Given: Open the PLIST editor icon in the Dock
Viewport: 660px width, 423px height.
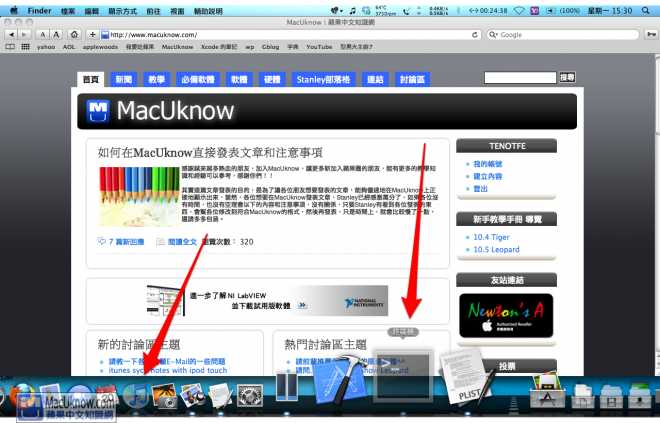Looking at the screenshot, I should coord(467,377).
